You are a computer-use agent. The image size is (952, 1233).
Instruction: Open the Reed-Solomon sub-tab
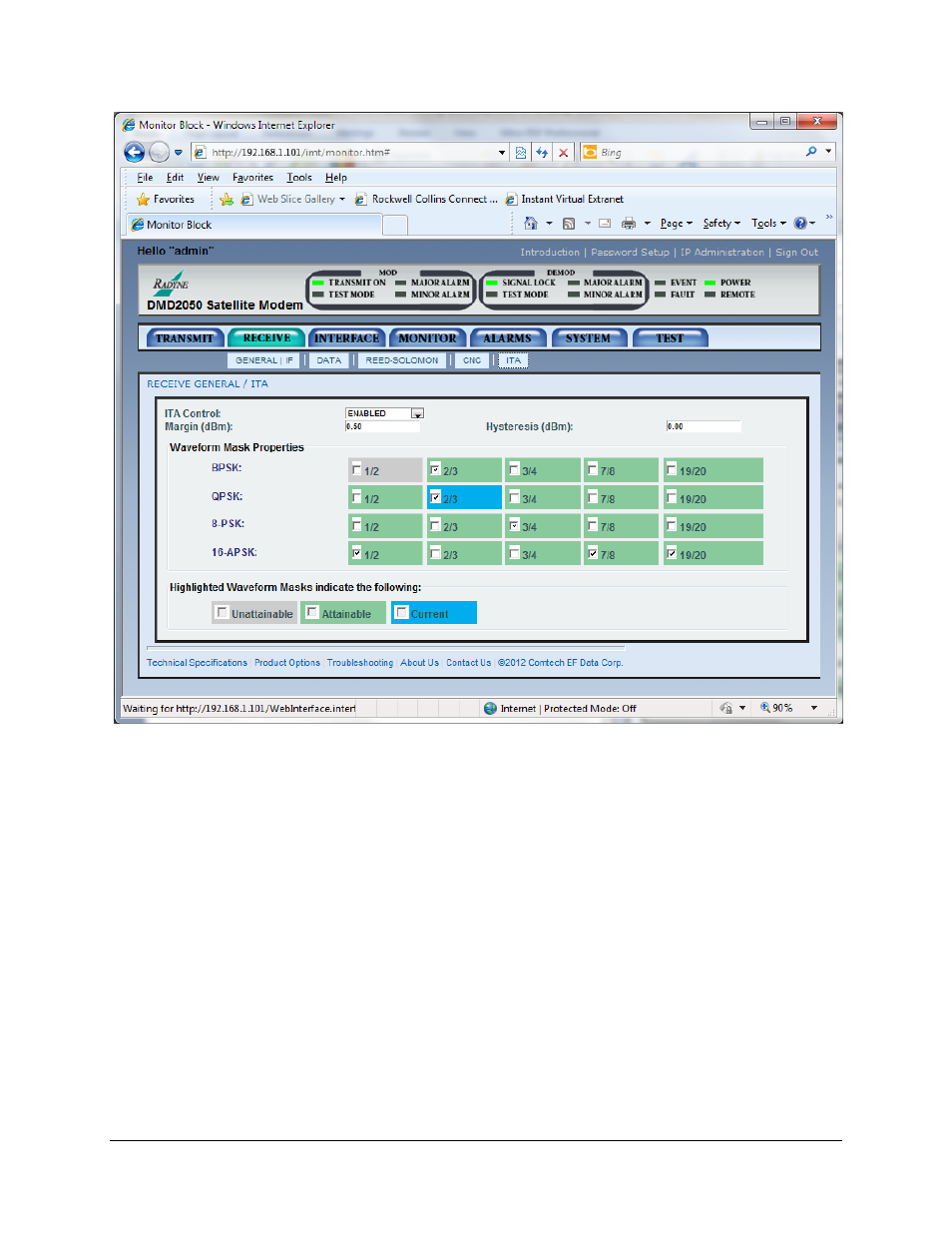[x=401, y=360]
